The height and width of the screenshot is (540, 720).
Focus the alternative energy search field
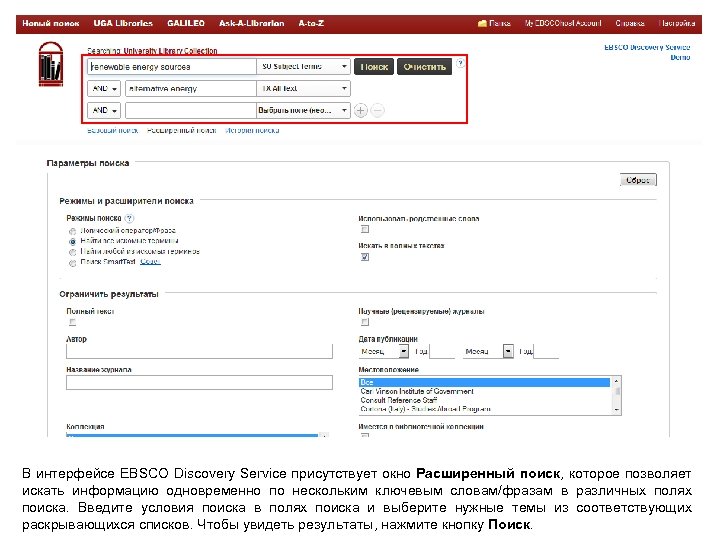191,88
